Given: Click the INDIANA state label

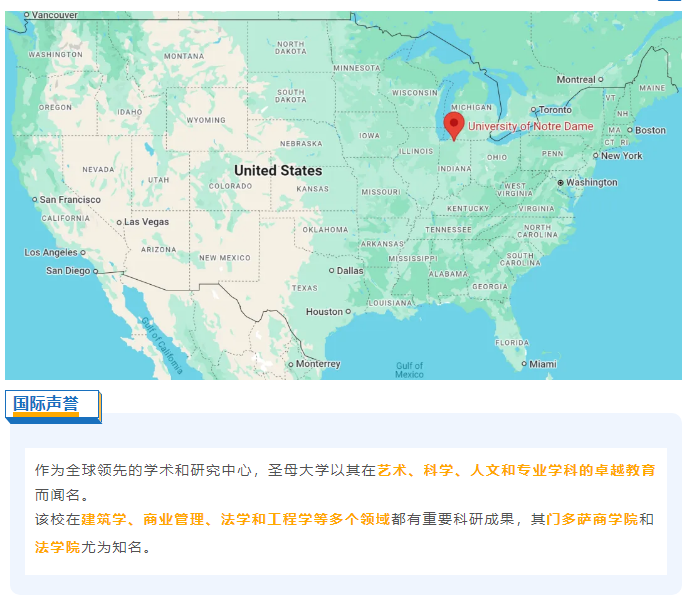Looking at the screenshot, I should coord(454,169).
